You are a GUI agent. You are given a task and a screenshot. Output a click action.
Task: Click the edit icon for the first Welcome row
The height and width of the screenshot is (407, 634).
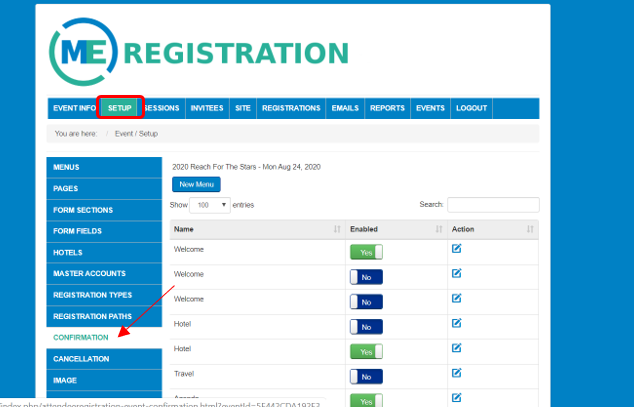coord(457,249)
